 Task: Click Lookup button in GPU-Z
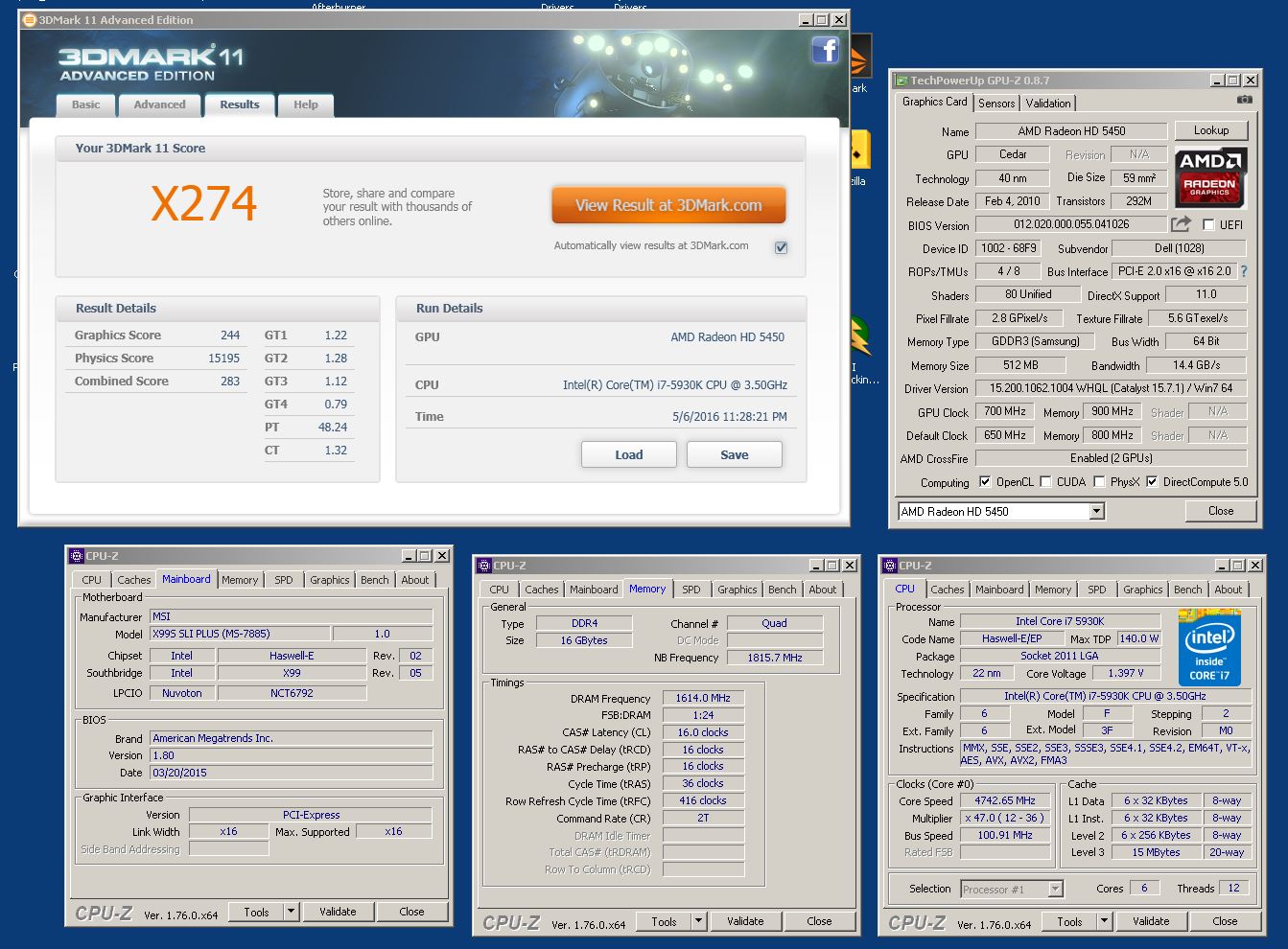(x=1211, y=130)
